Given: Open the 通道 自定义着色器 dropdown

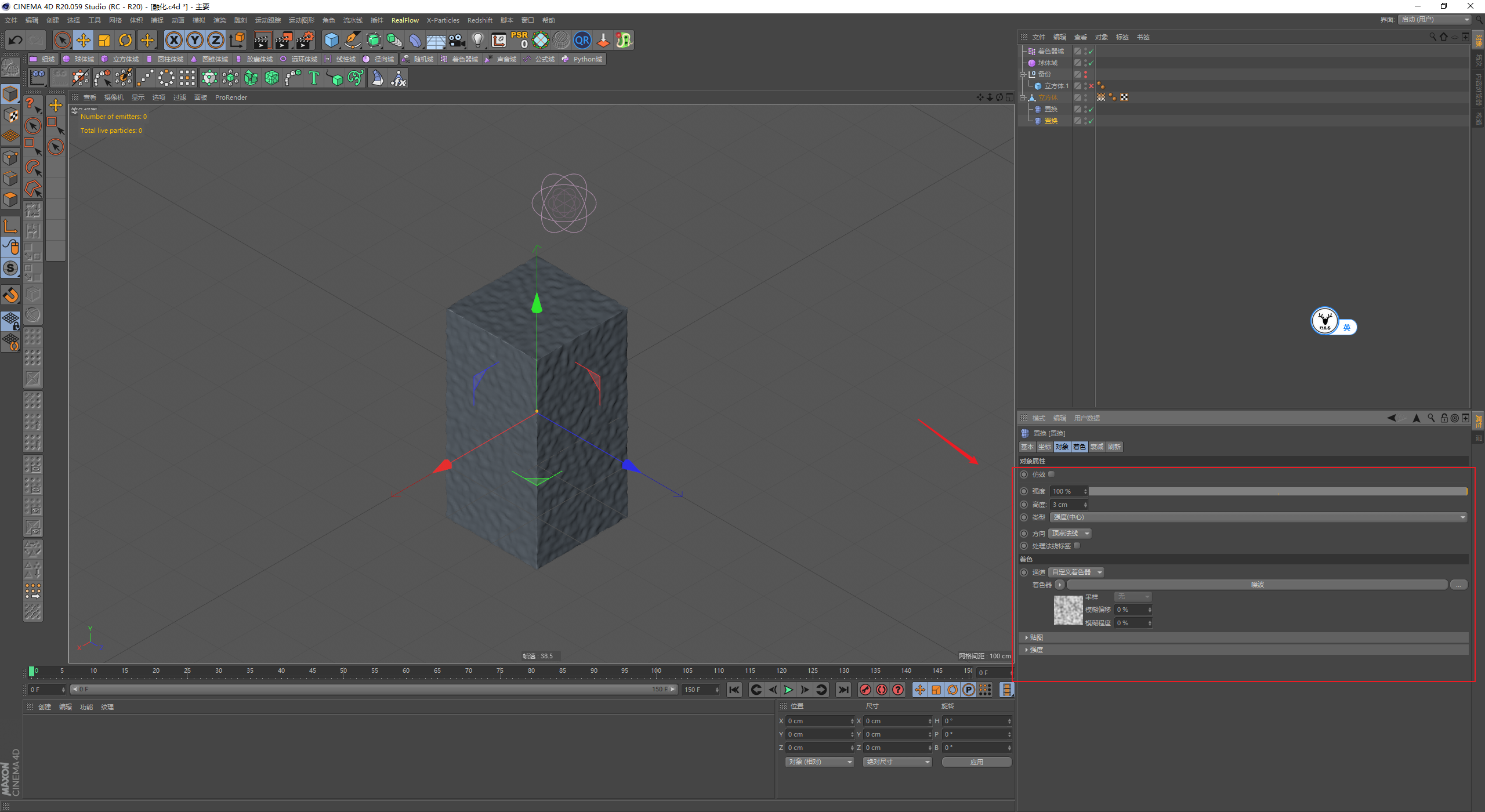Looking at the screenshot, I should tap(1076, 572).
